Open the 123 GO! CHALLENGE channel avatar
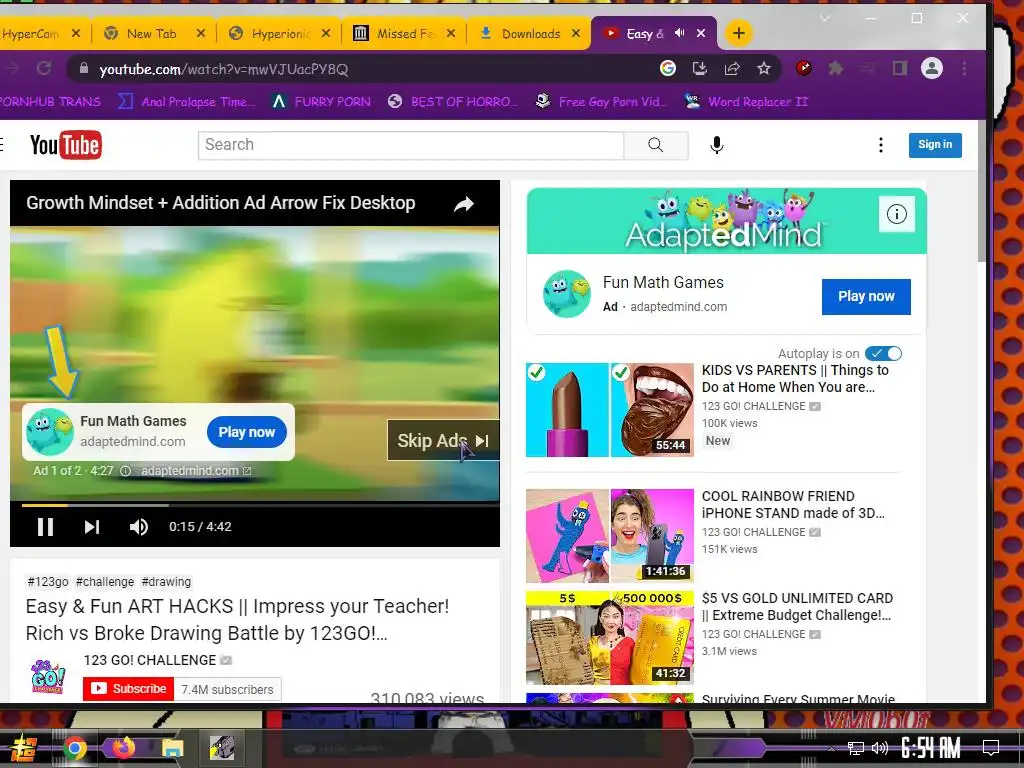 click(48, 677)
